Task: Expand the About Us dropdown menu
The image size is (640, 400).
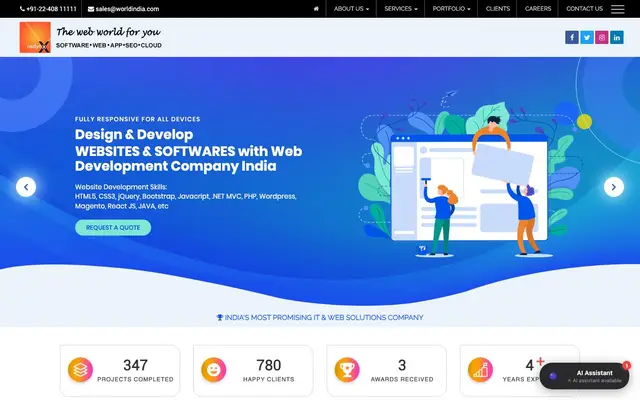Action: pyautogui.click(x=351, y=9)
